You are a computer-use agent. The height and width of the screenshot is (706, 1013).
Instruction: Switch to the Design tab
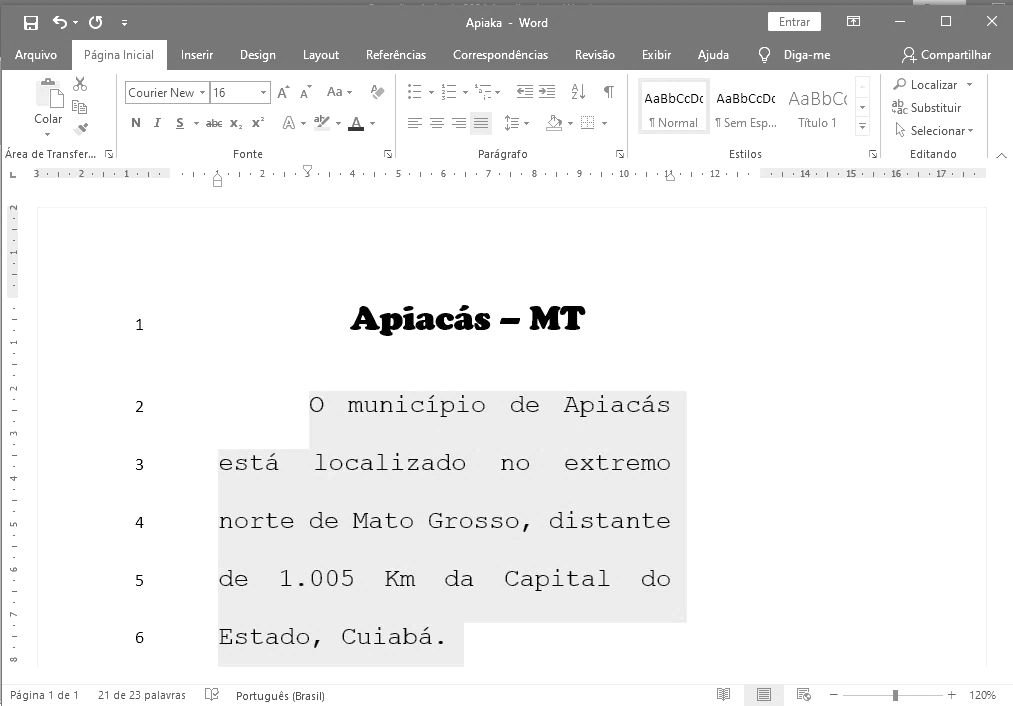tap(258, 55)
